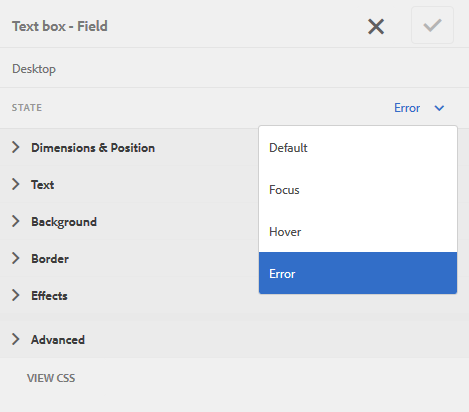
Task: Expand the Text section chevron
Action: 15,184
